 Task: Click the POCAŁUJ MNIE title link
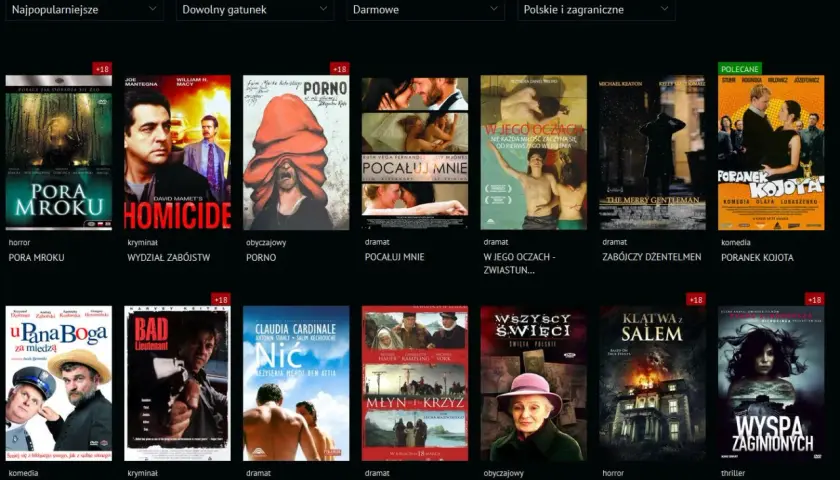click(394, 257)
